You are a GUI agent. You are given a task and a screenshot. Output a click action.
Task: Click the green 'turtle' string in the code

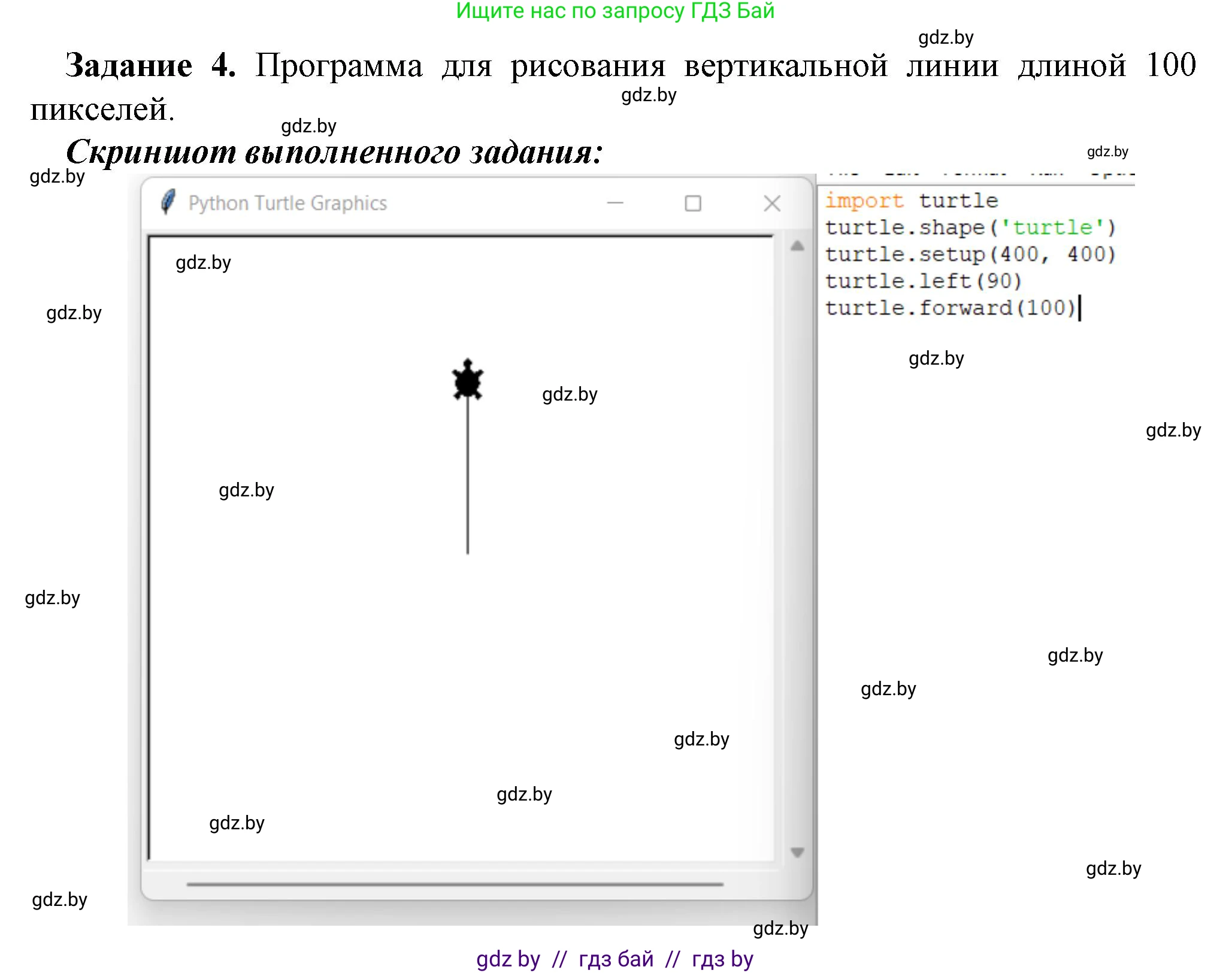point(1052,228)
